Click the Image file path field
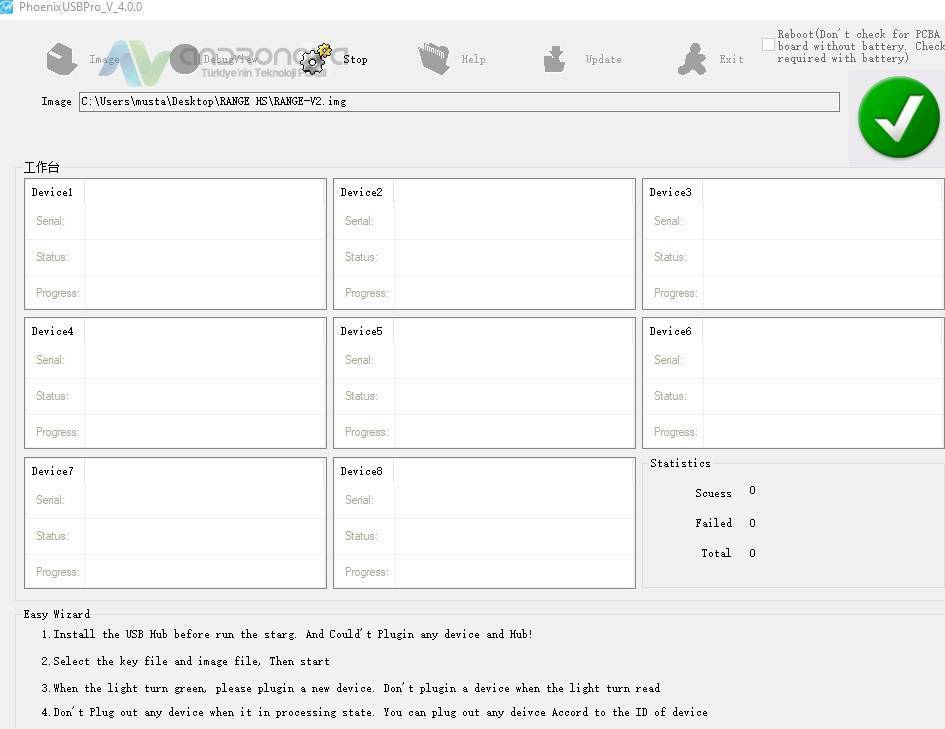This screenshot has height=729, width=945. [458, 102]
